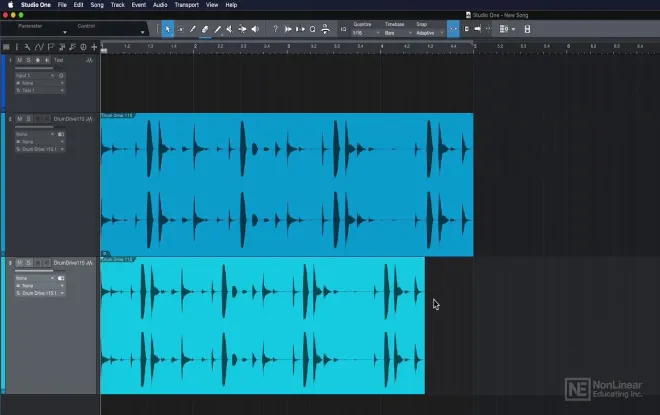Open track 2's Drum Drive 115.1 dropdown

click(x=40, y=149)
